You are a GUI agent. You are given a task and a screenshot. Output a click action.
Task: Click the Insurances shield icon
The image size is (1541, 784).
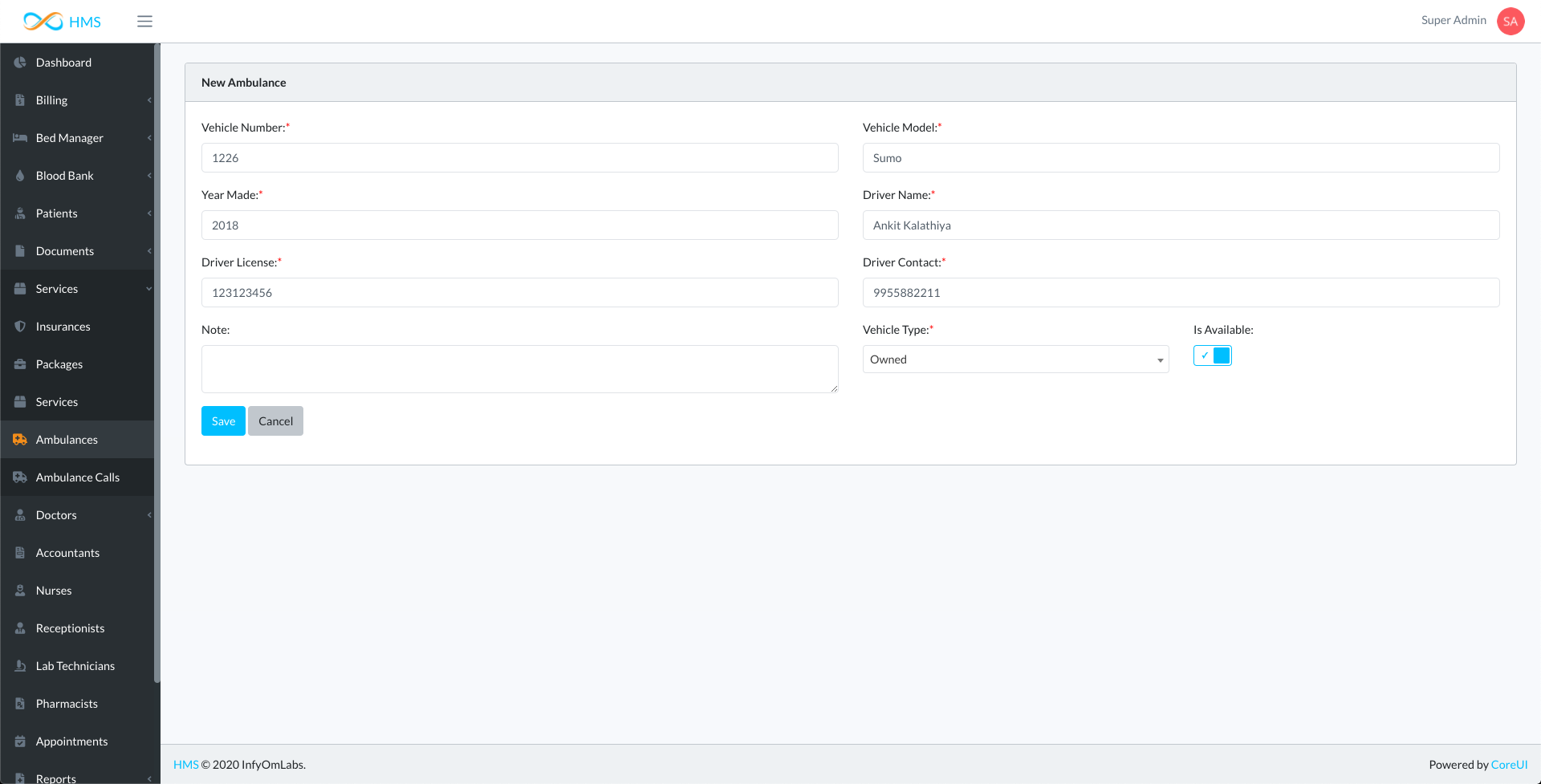(20, 327)
